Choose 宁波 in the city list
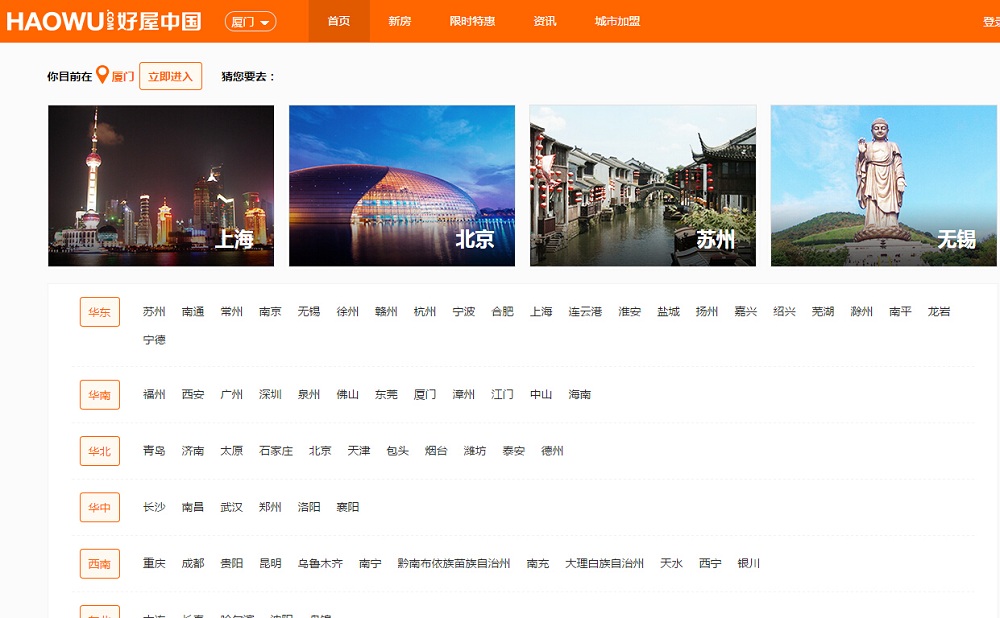Screen dimensions: 1000x618 (464, 311)
